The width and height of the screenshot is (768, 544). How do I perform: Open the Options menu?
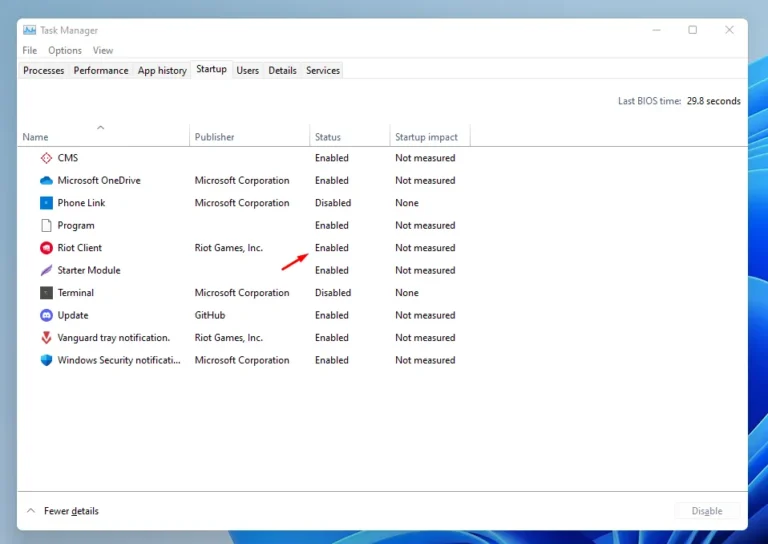click(x=65, y=50)
